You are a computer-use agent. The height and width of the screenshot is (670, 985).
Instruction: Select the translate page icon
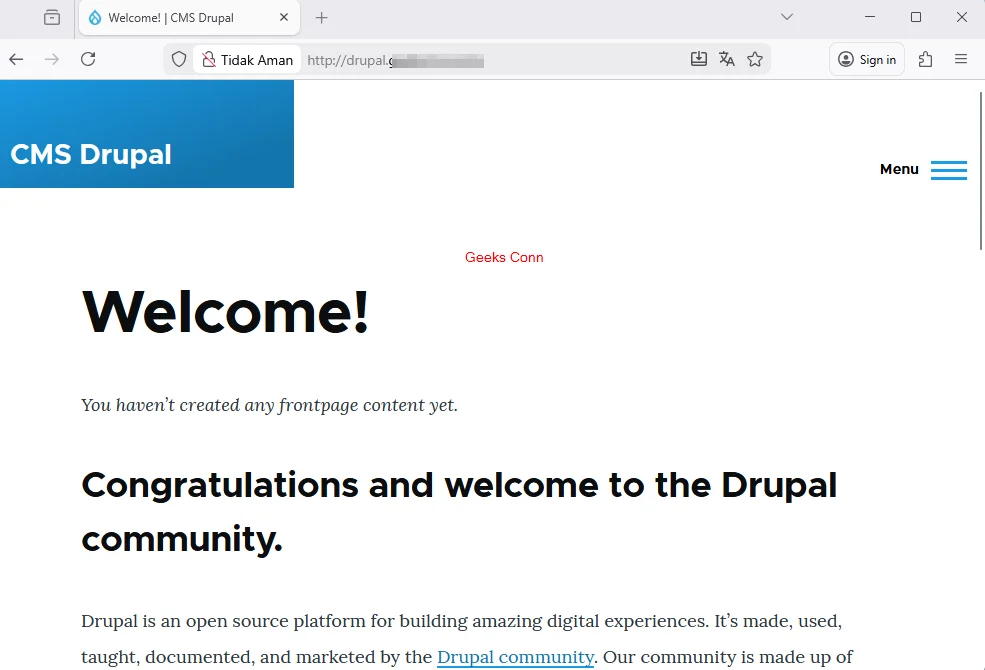coord(726,59)
